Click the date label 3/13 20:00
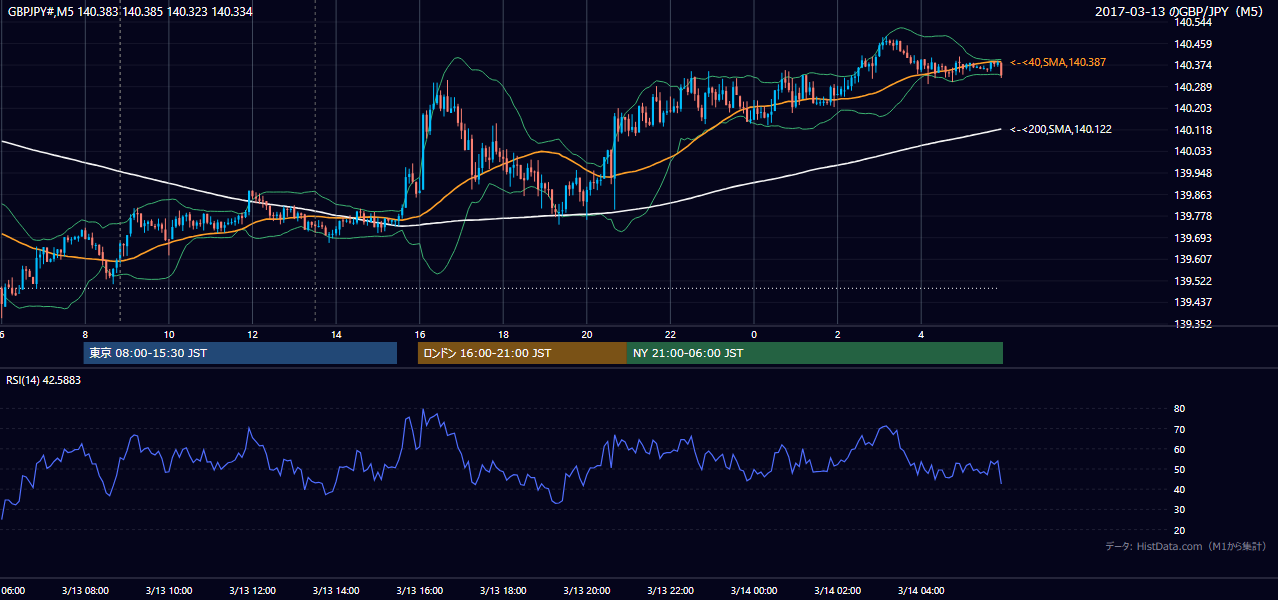Screen dimensions: 1278x600 (586, 591)
